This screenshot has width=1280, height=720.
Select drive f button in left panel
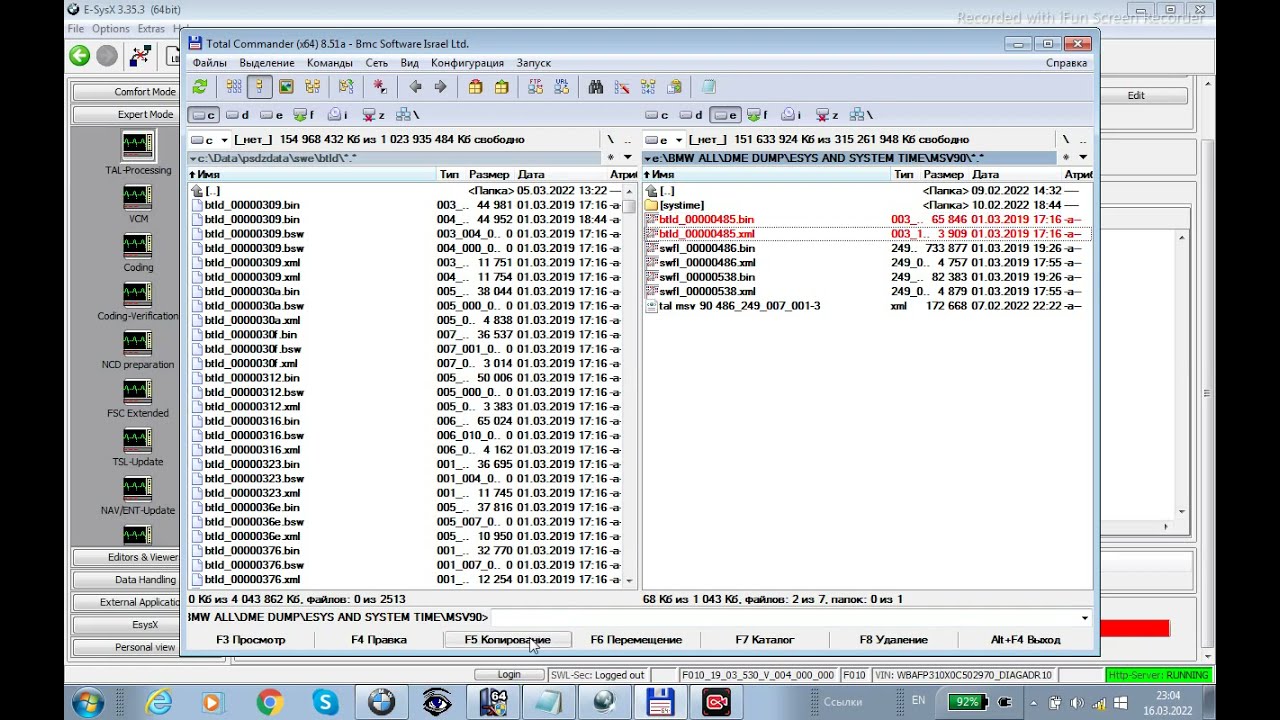[x=304, y=115]
